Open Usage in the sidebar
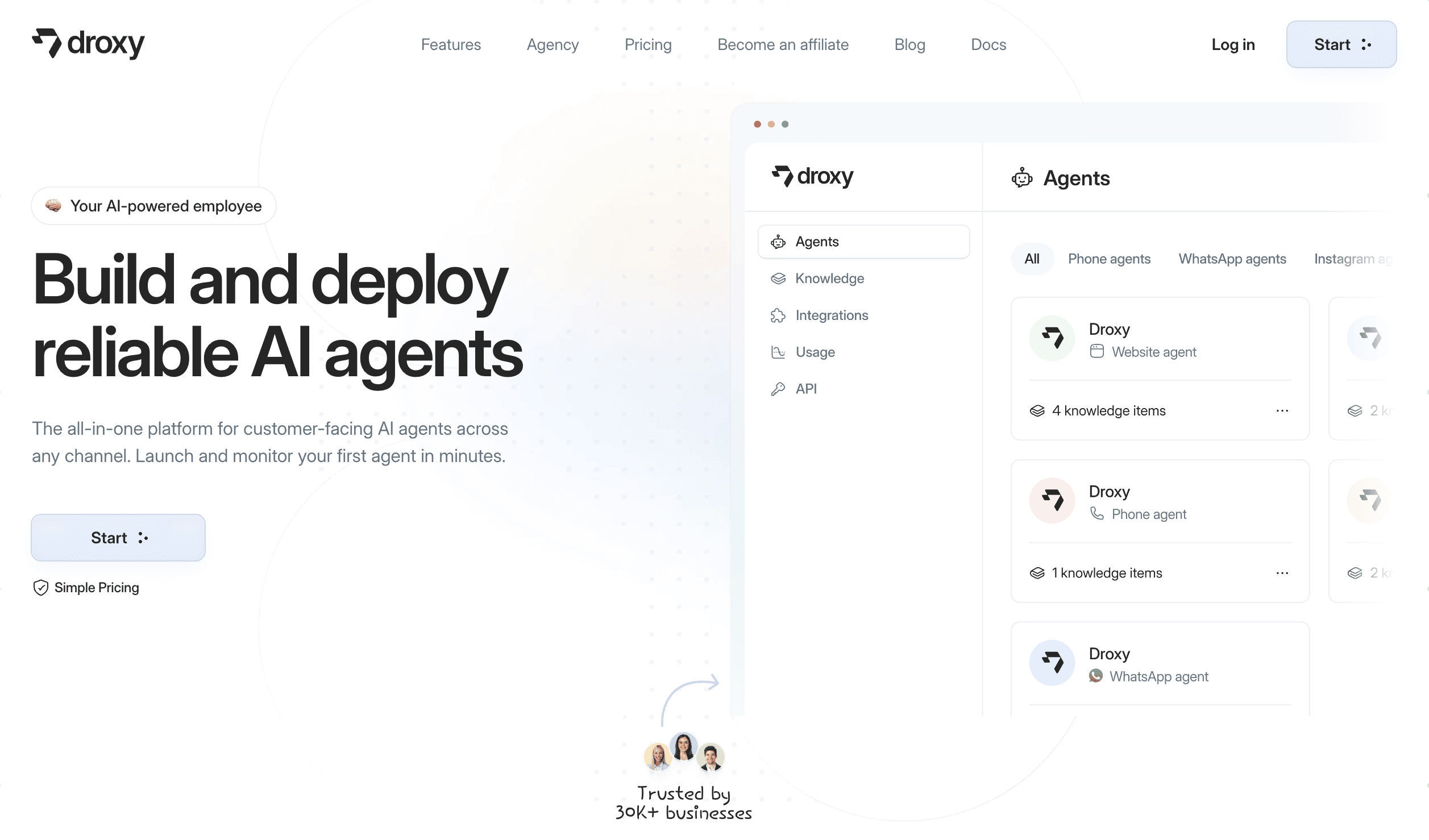Viewport: 1429px width, 840px height. 815,352
